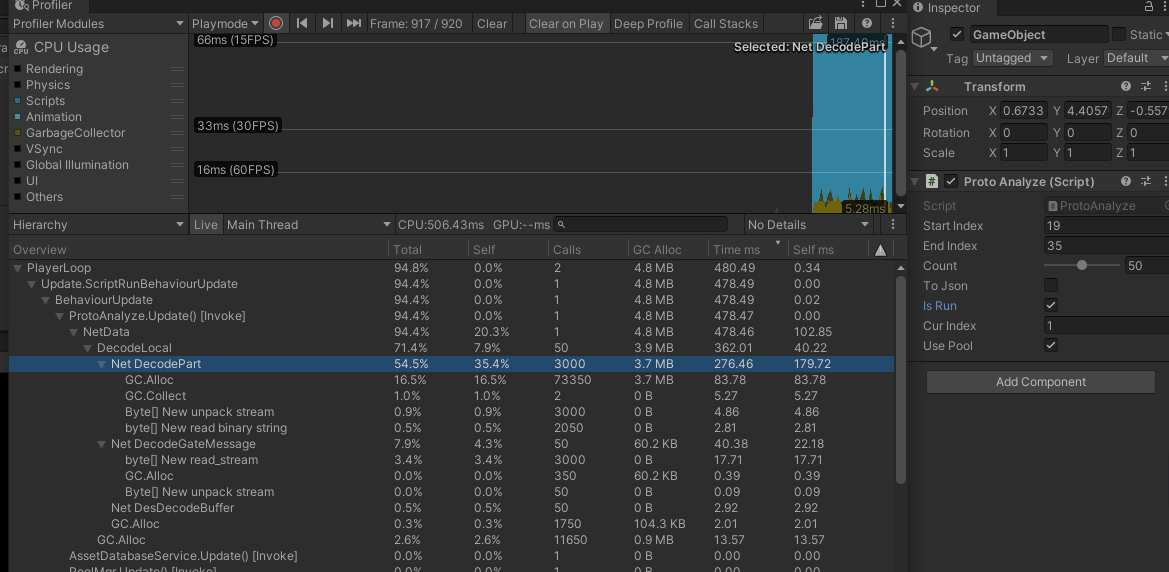This screenshot has height=572, width=1169.
Task: Collapse the Net DecodePart tree row
Action: [x=102, y=364]
